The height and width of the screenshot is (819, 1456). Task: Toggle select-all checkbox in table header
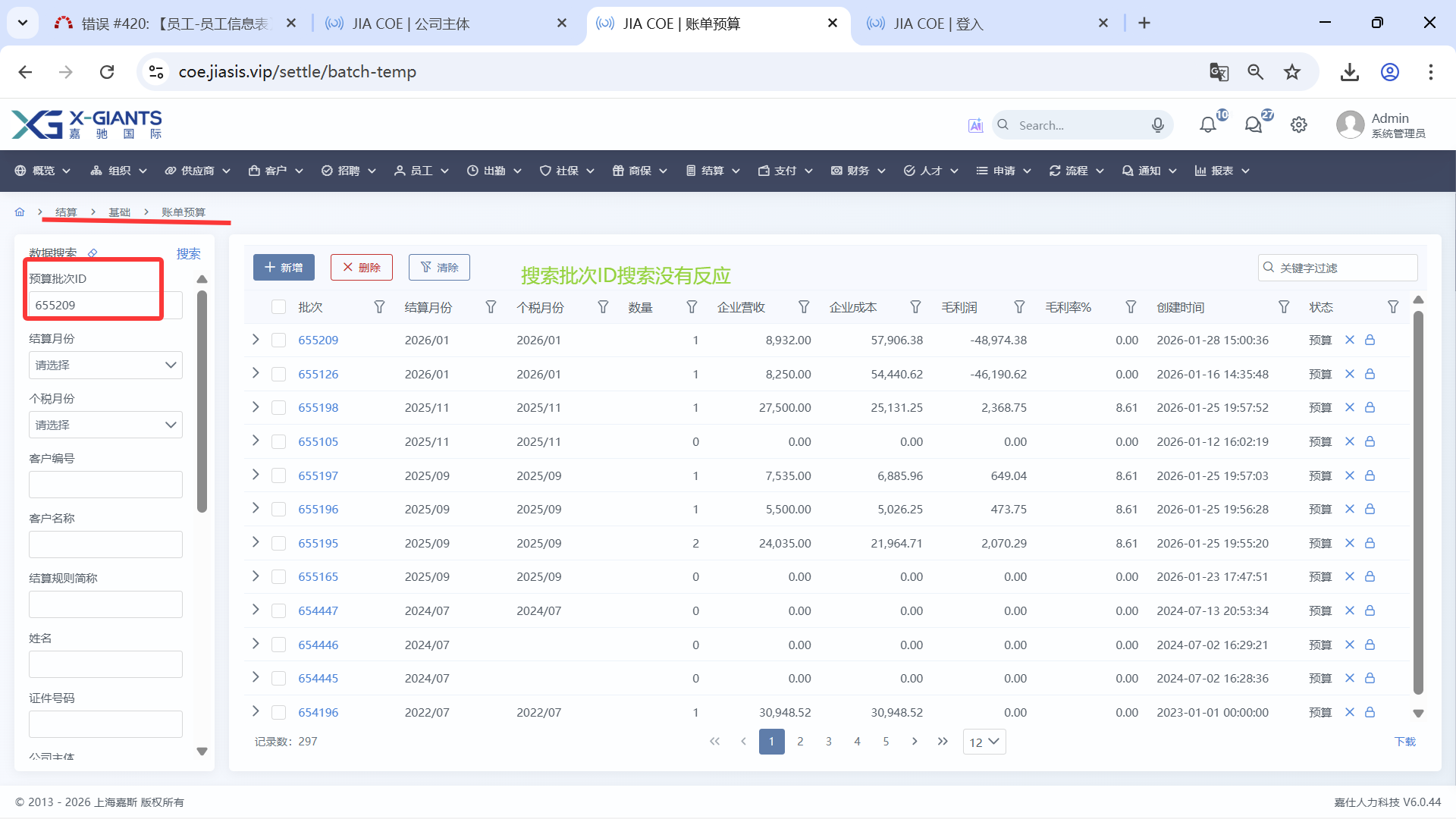[279, 307]
